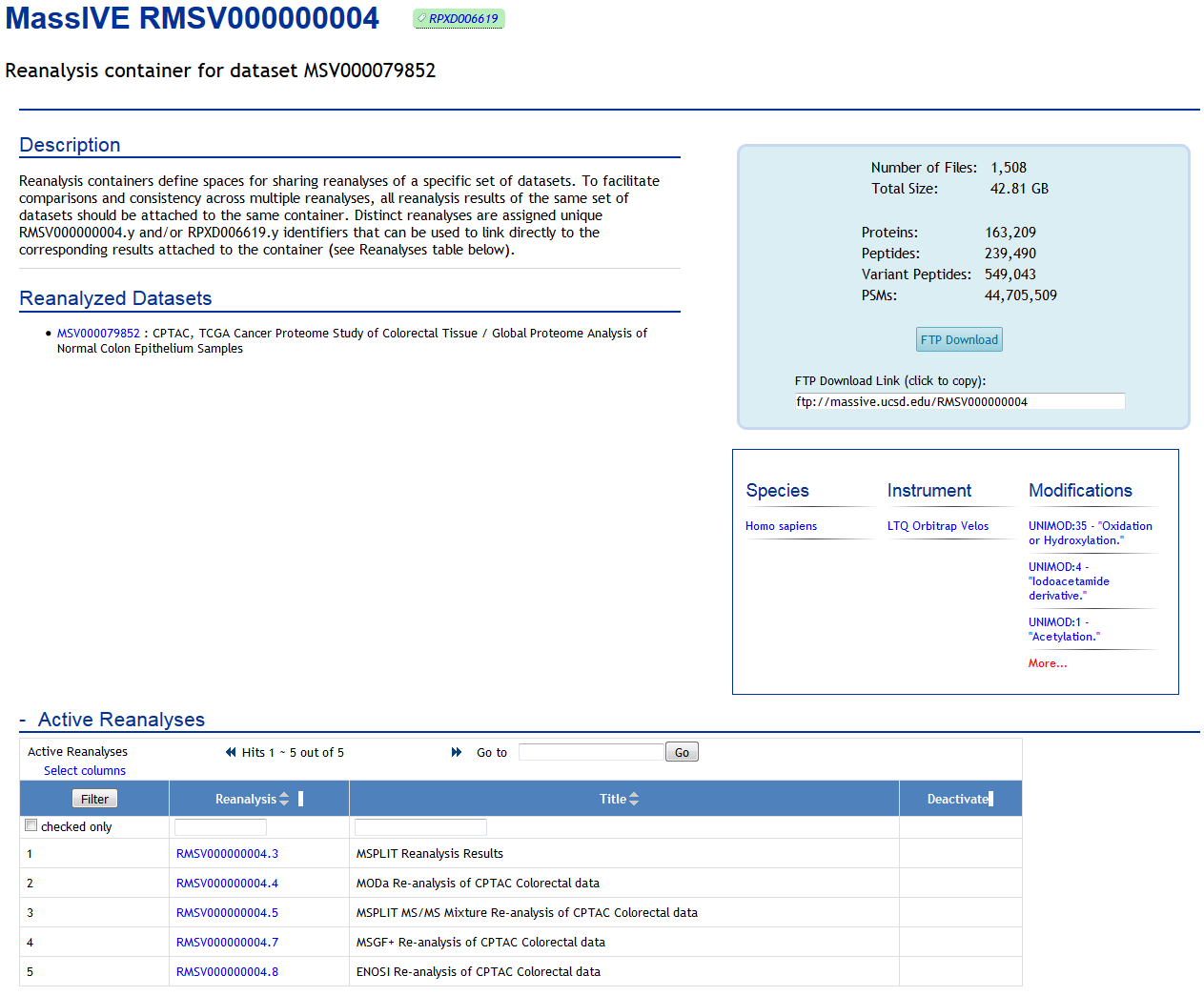Click the FTP download link field to copy
The width and height of the screenshot is (1204, 996).
point(959,401)
